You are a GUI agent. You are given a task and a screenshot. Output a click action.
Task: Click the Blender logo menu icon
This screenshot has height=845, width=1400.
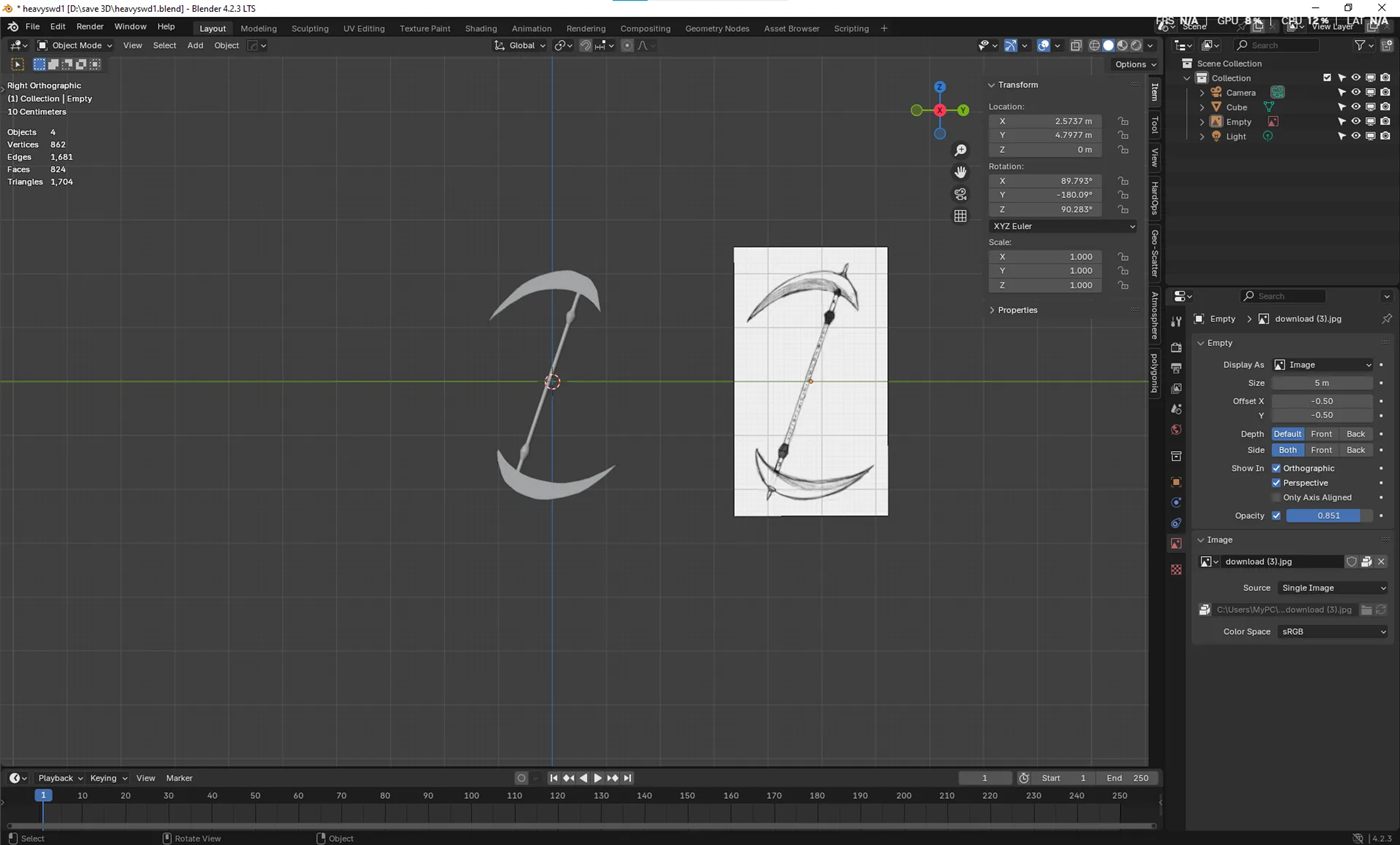[x=12, y=27]
